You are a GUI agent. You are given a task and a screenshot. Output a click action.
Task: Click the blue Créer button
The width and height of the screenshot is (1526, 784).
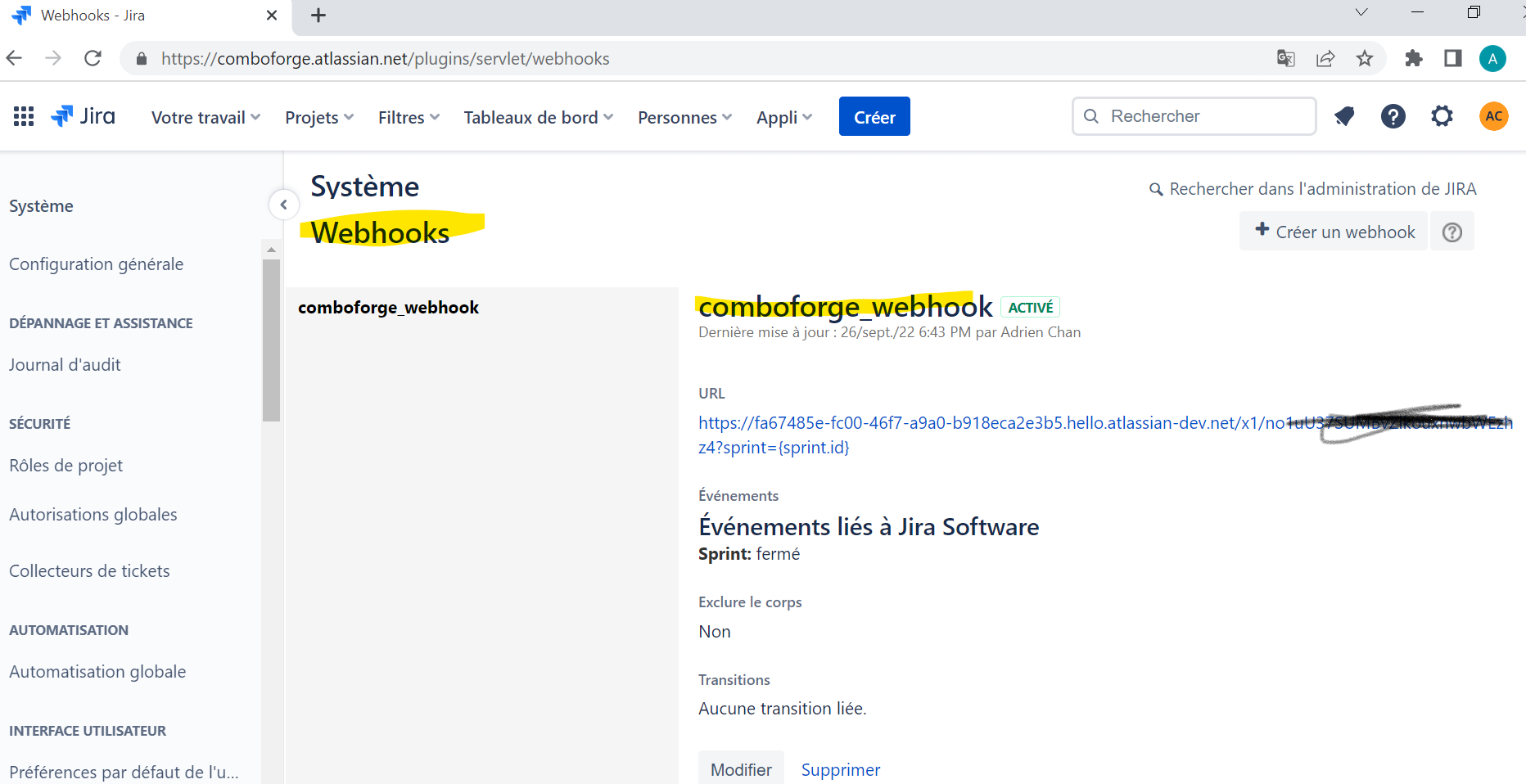[x=874, y=116]
